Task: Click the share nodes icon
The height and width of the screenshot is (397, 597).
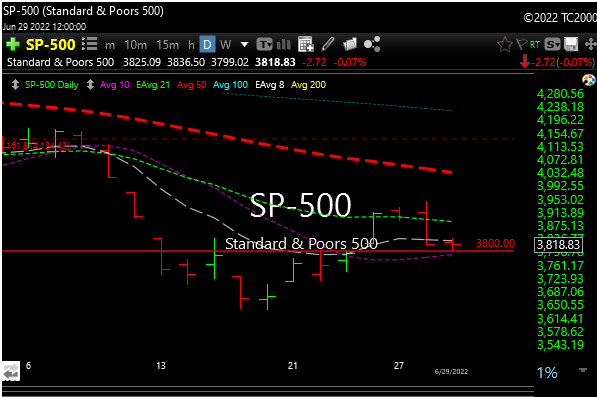Action: coord(372,45)
